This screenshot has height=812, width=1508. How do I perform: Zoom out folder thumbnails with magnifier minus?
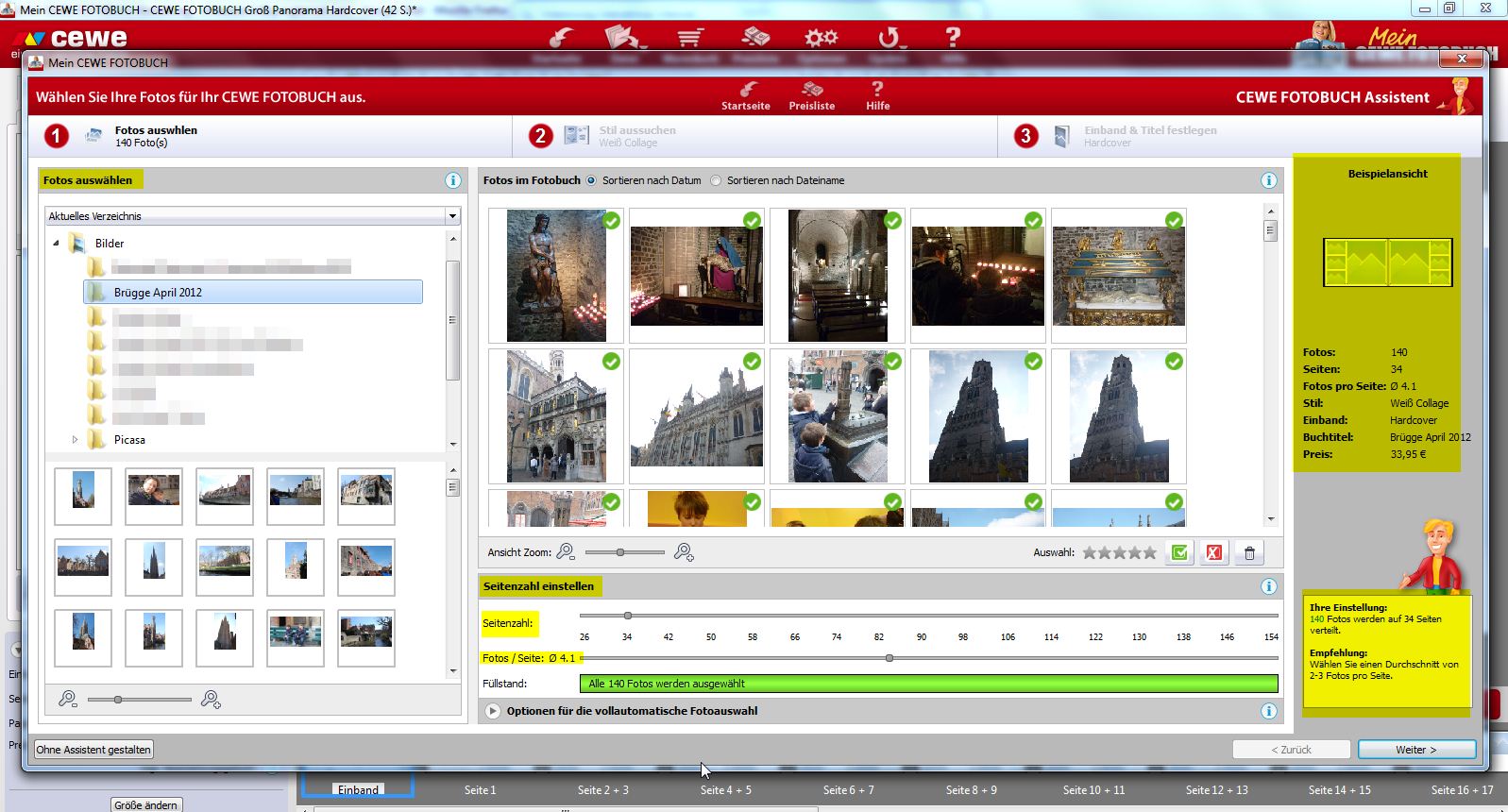coord(68,700)
